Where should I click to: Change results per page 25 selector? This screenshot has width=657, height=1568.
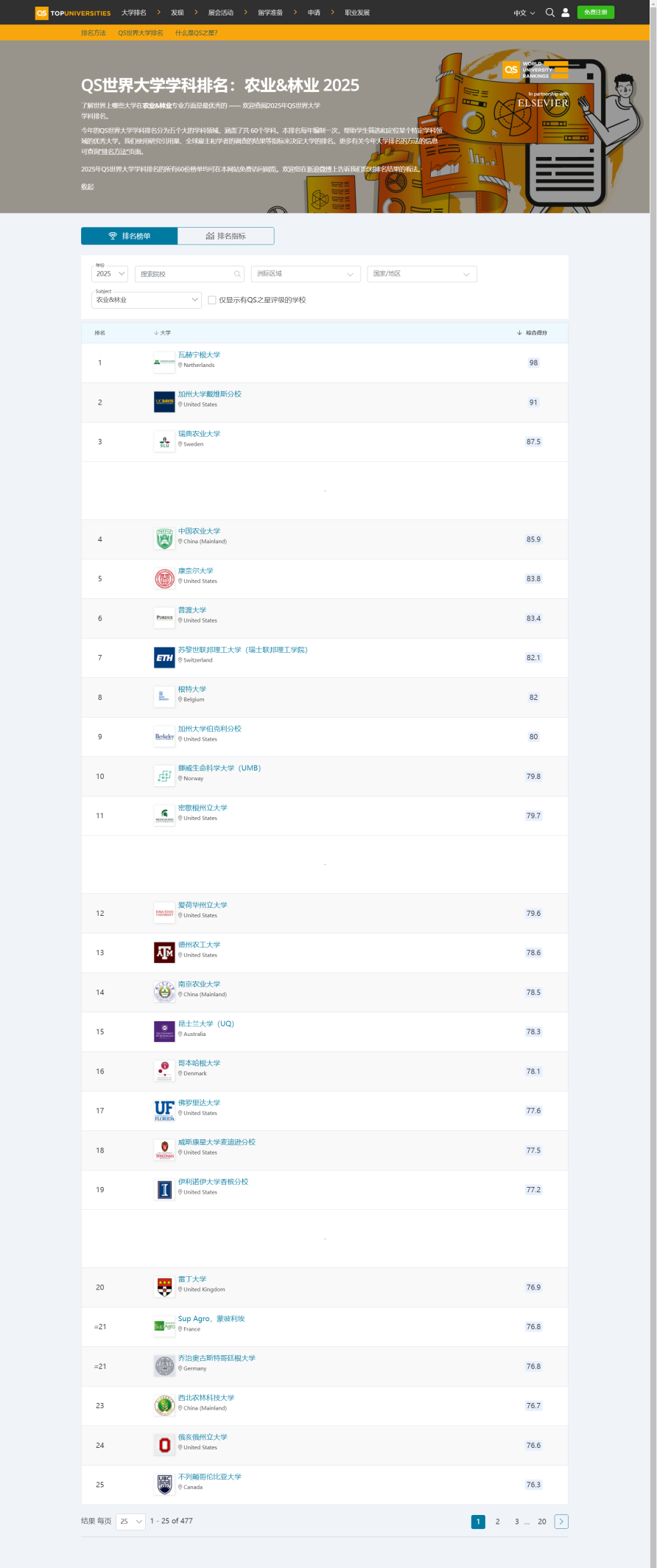[130, 1522]
